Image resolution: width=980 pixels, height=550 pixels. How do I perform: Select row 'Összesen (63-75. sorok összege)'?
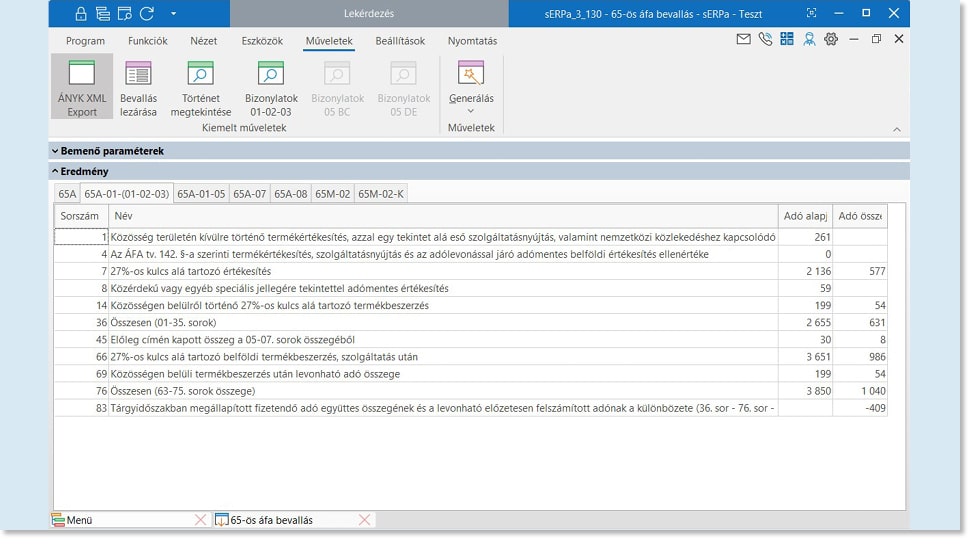click(x=471, y=391)
